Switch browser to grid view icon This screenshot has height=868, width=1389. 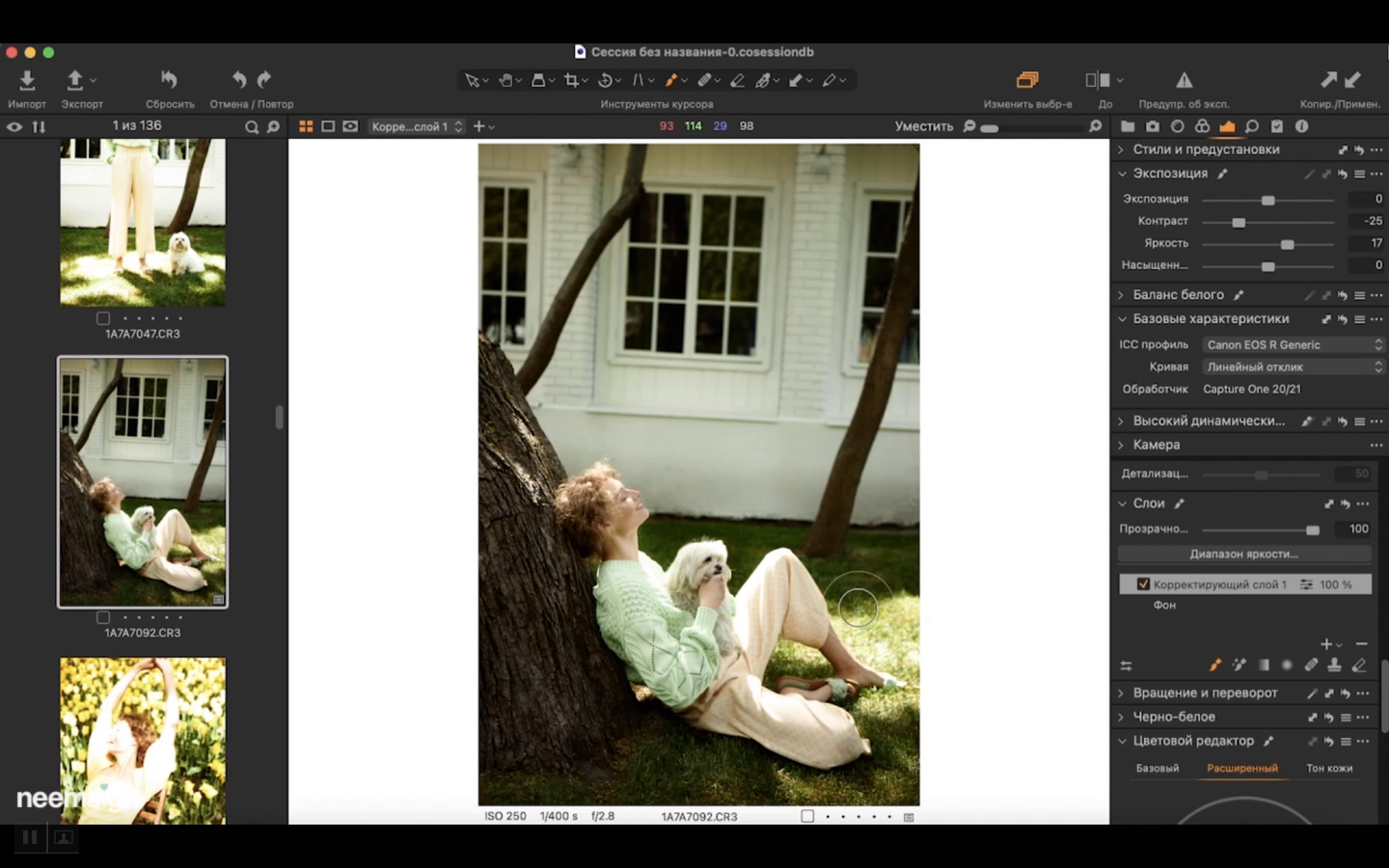306,126
